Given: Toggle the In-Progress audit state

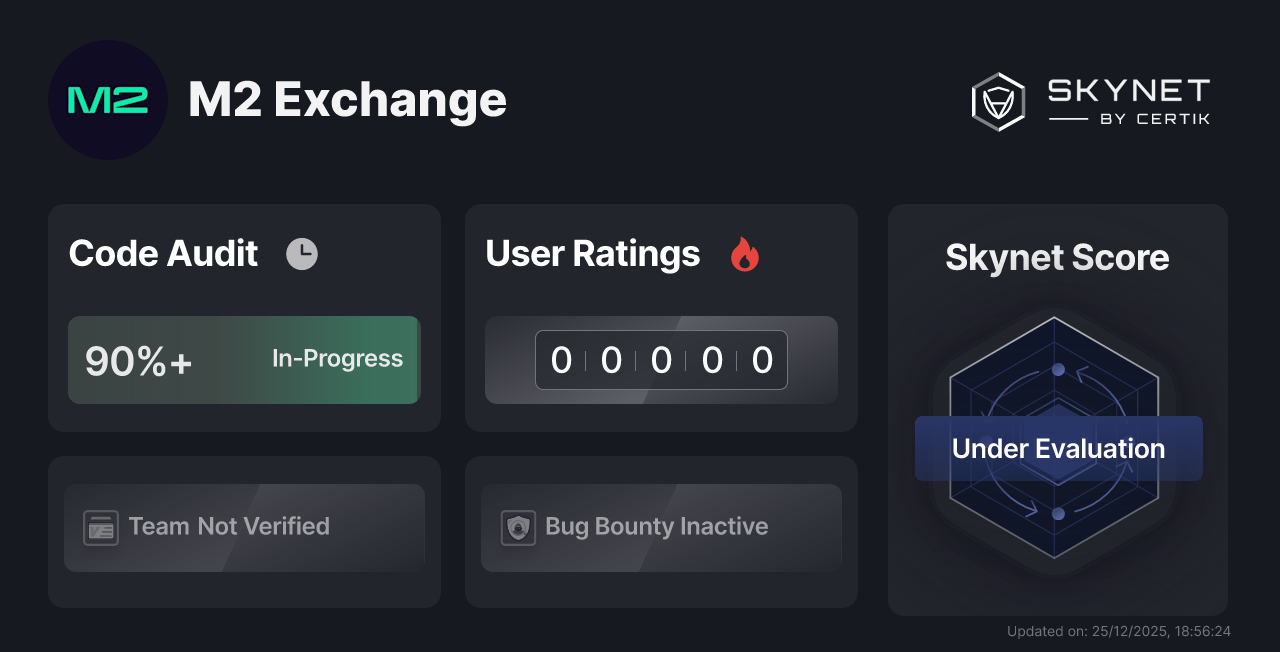Looking at the screenshot, I should point(336,359).
